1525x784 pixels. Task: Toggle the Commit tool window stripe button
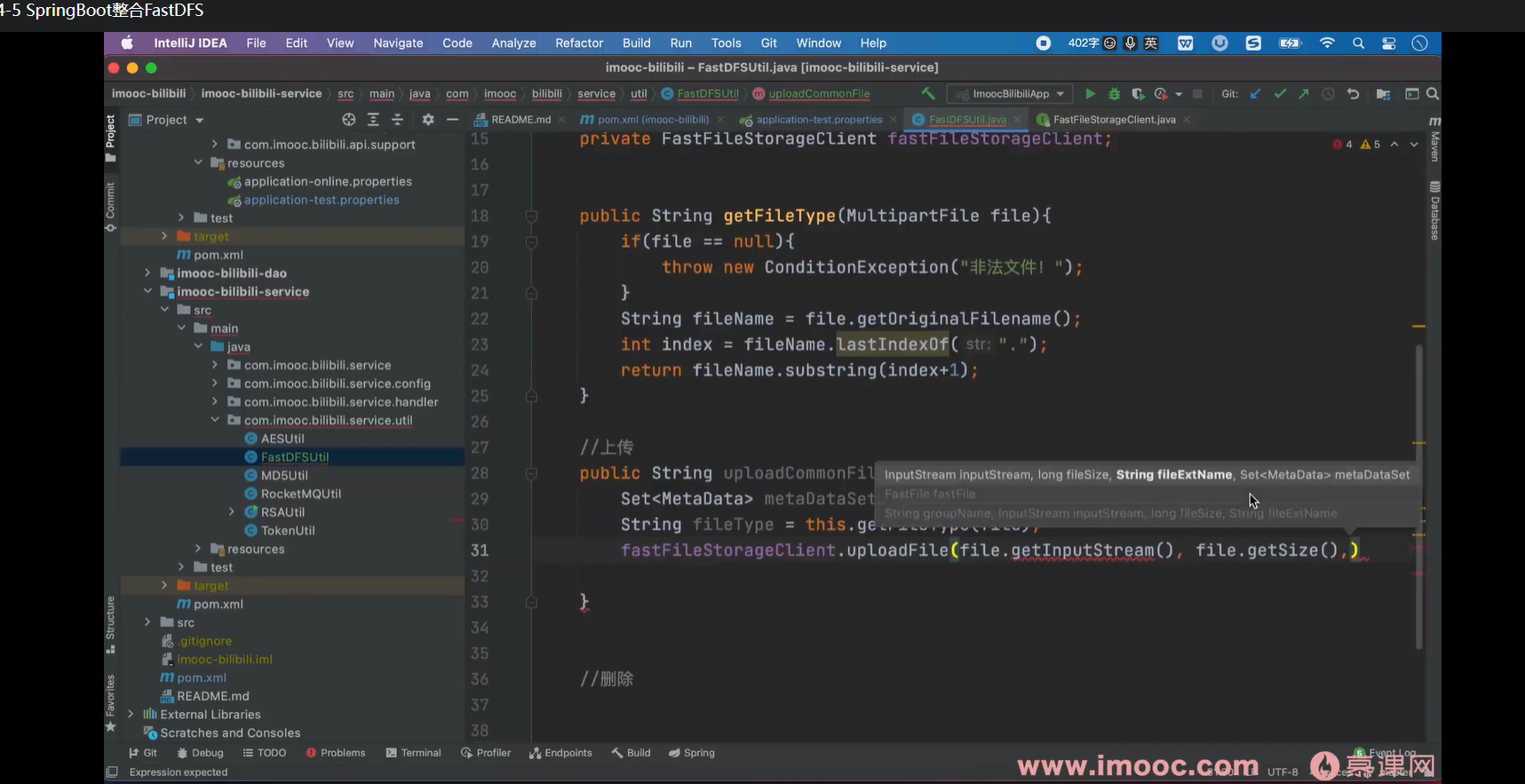click(110, 207)
